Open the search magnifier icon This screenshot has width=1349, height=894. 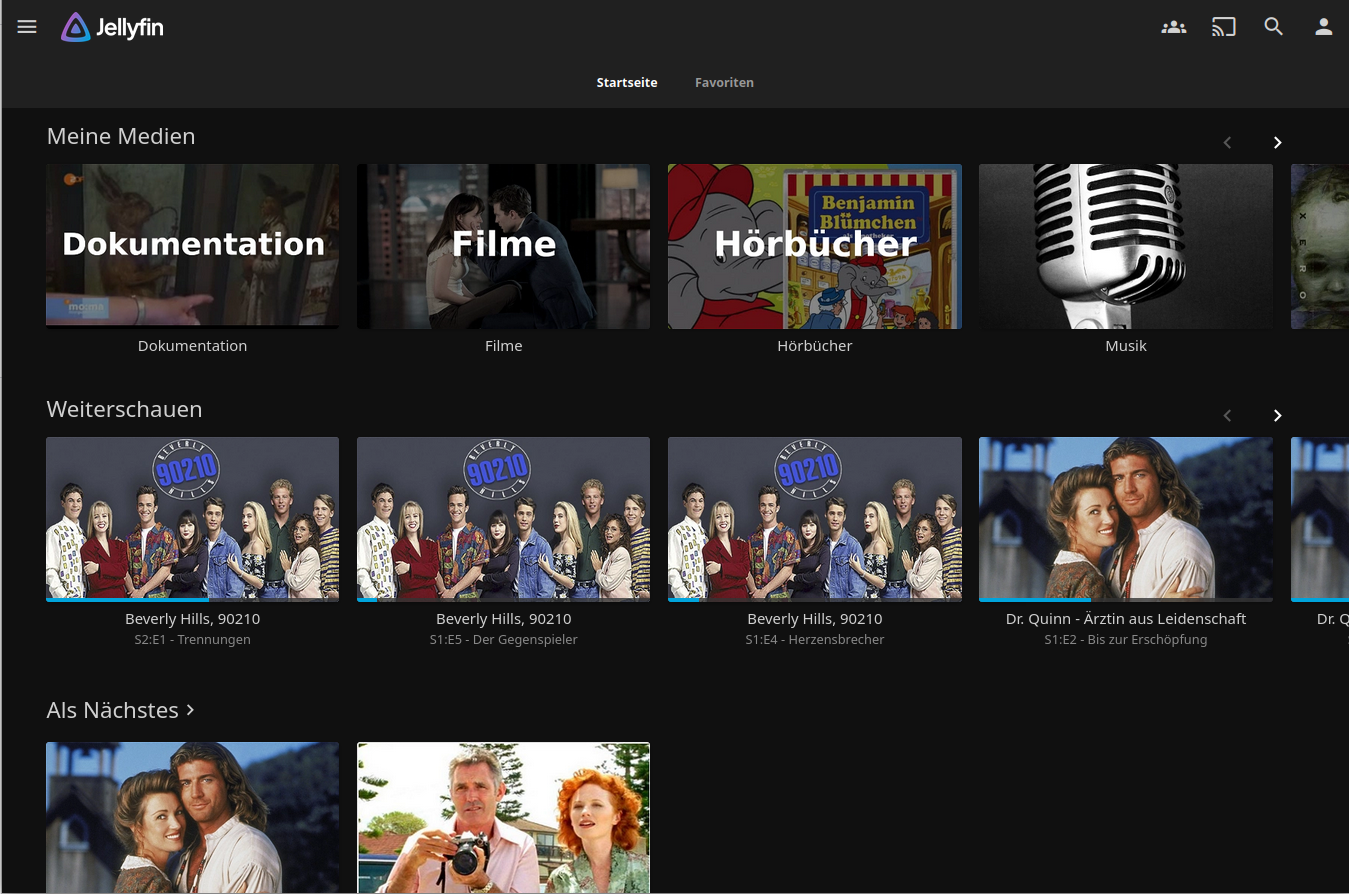click(1273, 28)
